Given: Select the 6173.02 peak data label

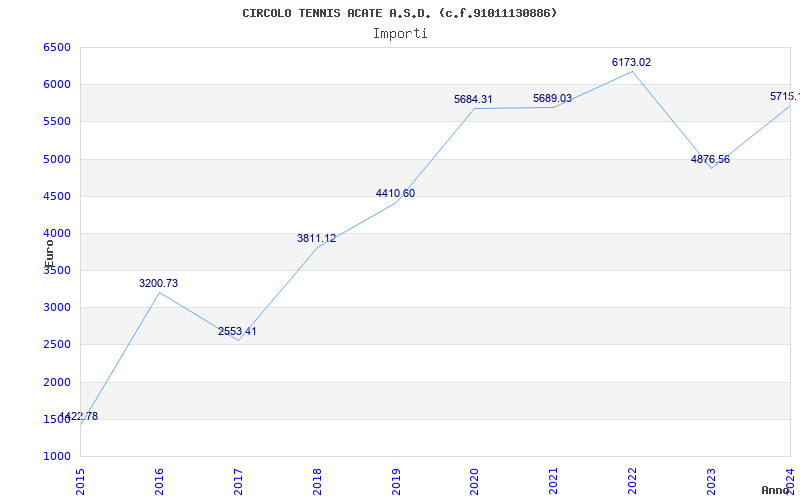Looking at the screenshot, I should pos(632,62).
